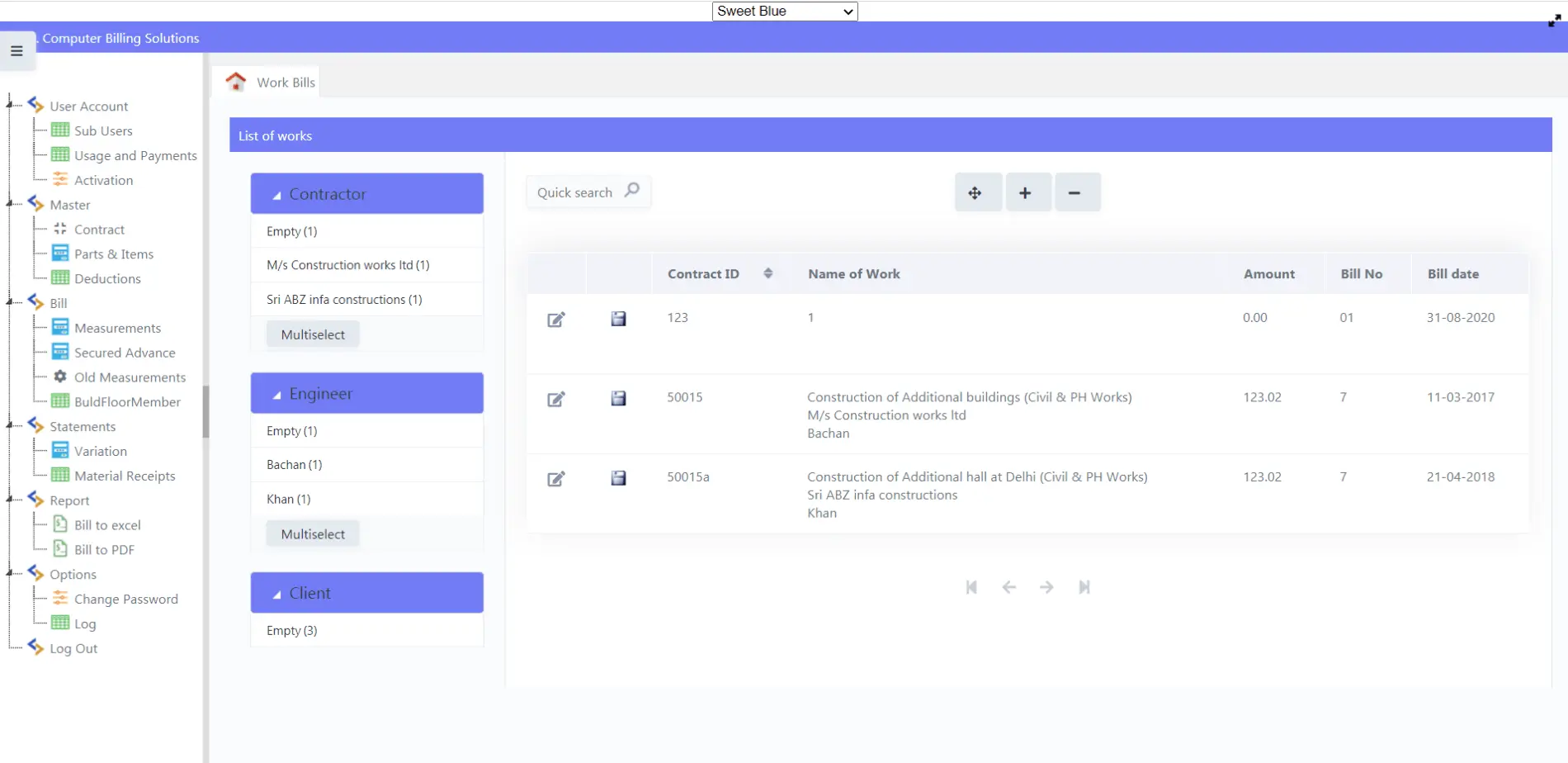Collapse the Contractor filter panel
1568x763 pixels.
coord(277,195)
